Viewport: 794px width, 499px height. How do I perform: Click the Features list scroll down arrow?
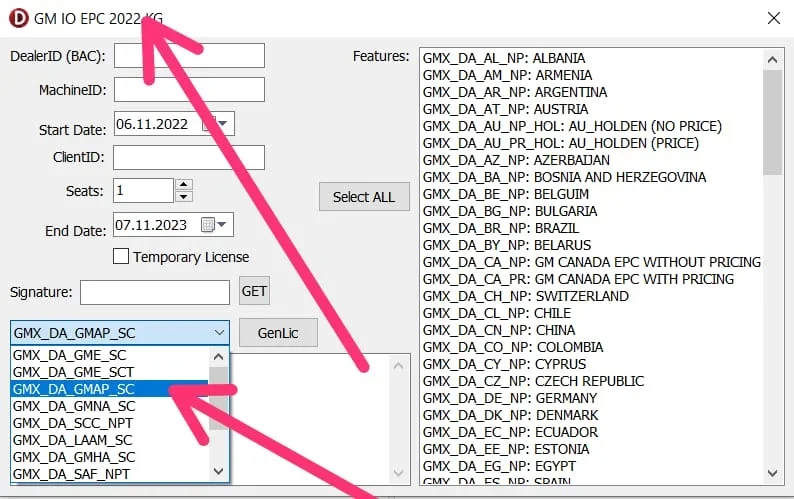[x=772, y=473]
